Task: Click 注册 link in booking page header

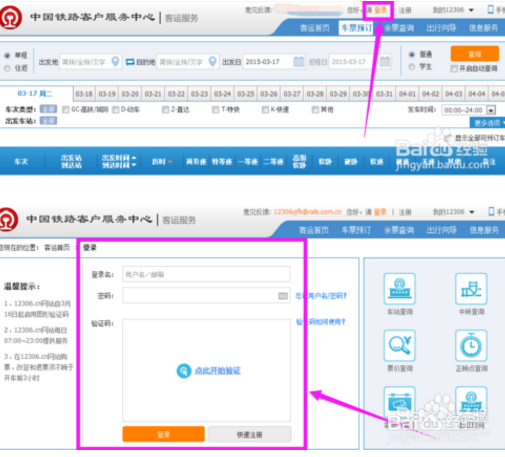Action: pyautogui.click(x=405, y=10)
